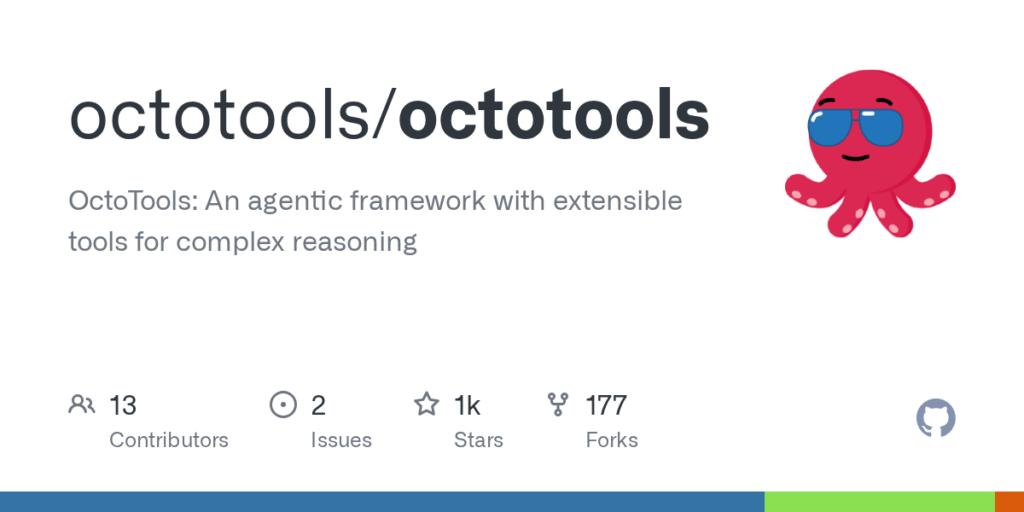1024x512 pixels.
Task: Click the 1k stars count
Action: 468,406
